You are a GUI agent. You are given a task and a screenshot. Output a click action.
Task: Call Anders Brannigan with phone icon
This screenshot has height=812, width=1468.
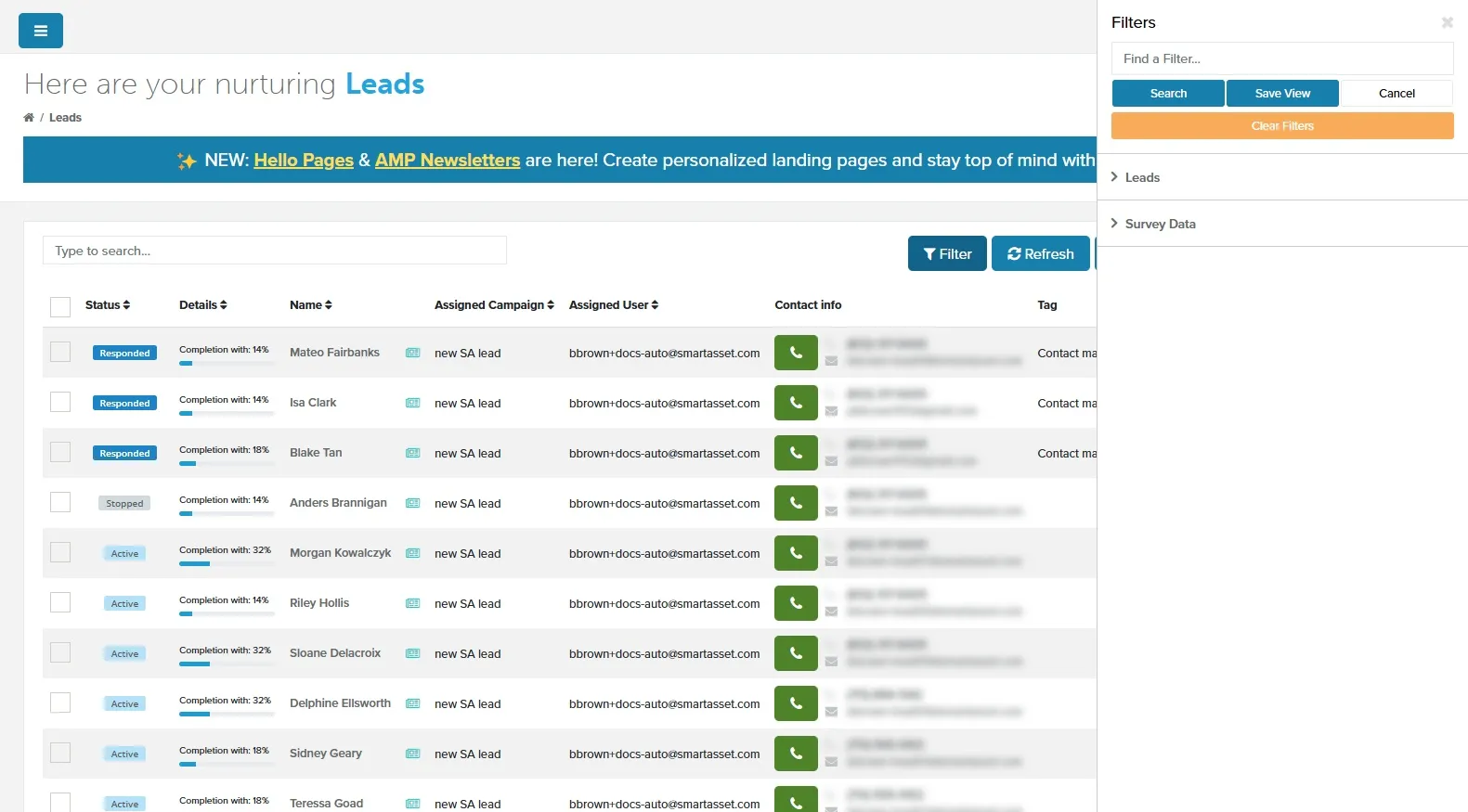tap(796, 503)
